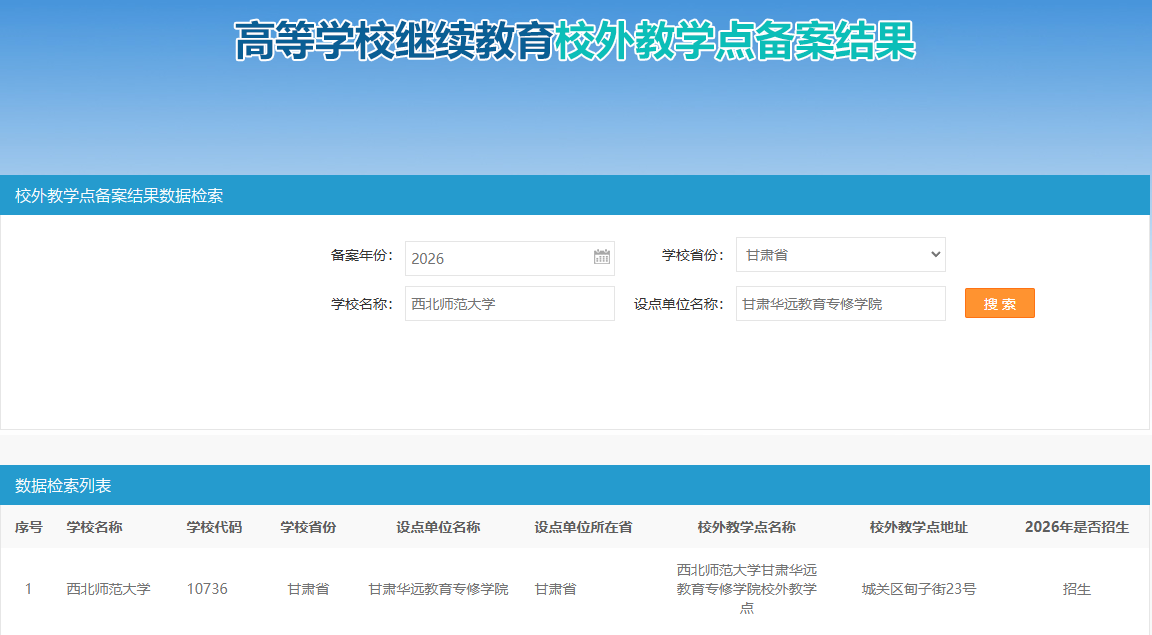Click the 2026年是否招生 column header

point(1076,527)
